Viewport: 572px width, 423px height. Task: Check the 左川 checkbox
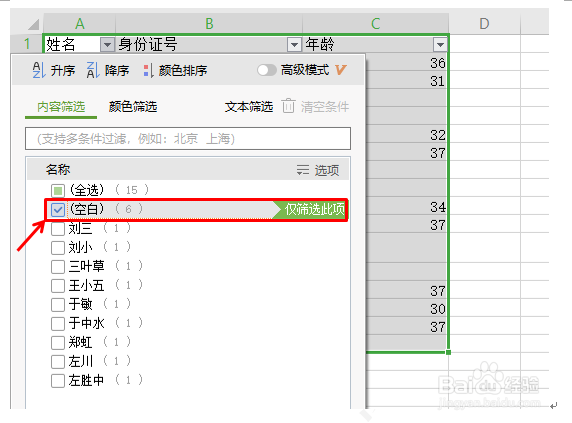58,361
